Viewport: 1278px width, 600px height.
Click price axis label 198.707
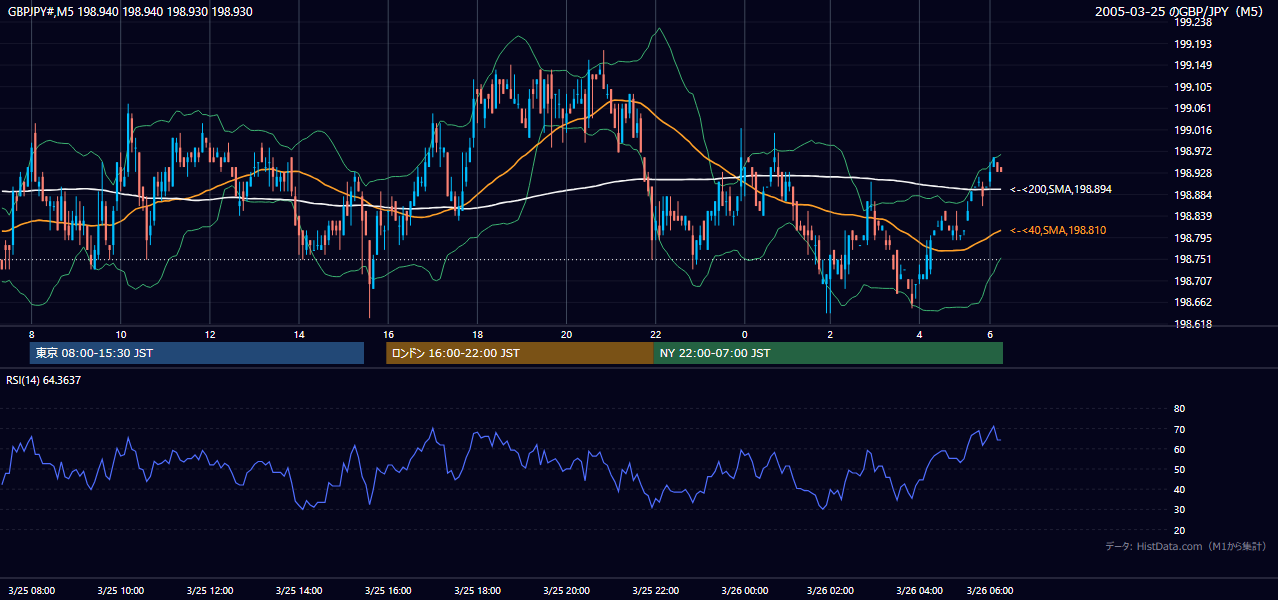(1192, 281)
